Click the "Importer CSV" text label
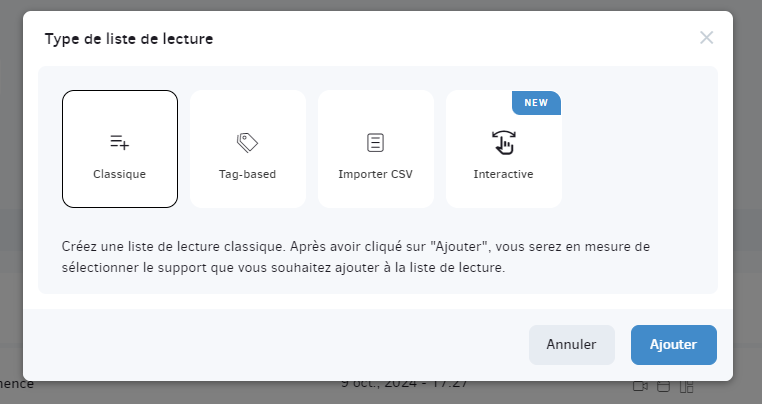Screen dimensions: 762x404 point(375,174)
